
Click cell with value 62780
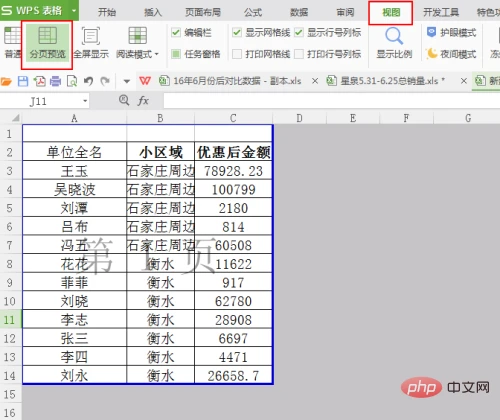tap(233, 301)
